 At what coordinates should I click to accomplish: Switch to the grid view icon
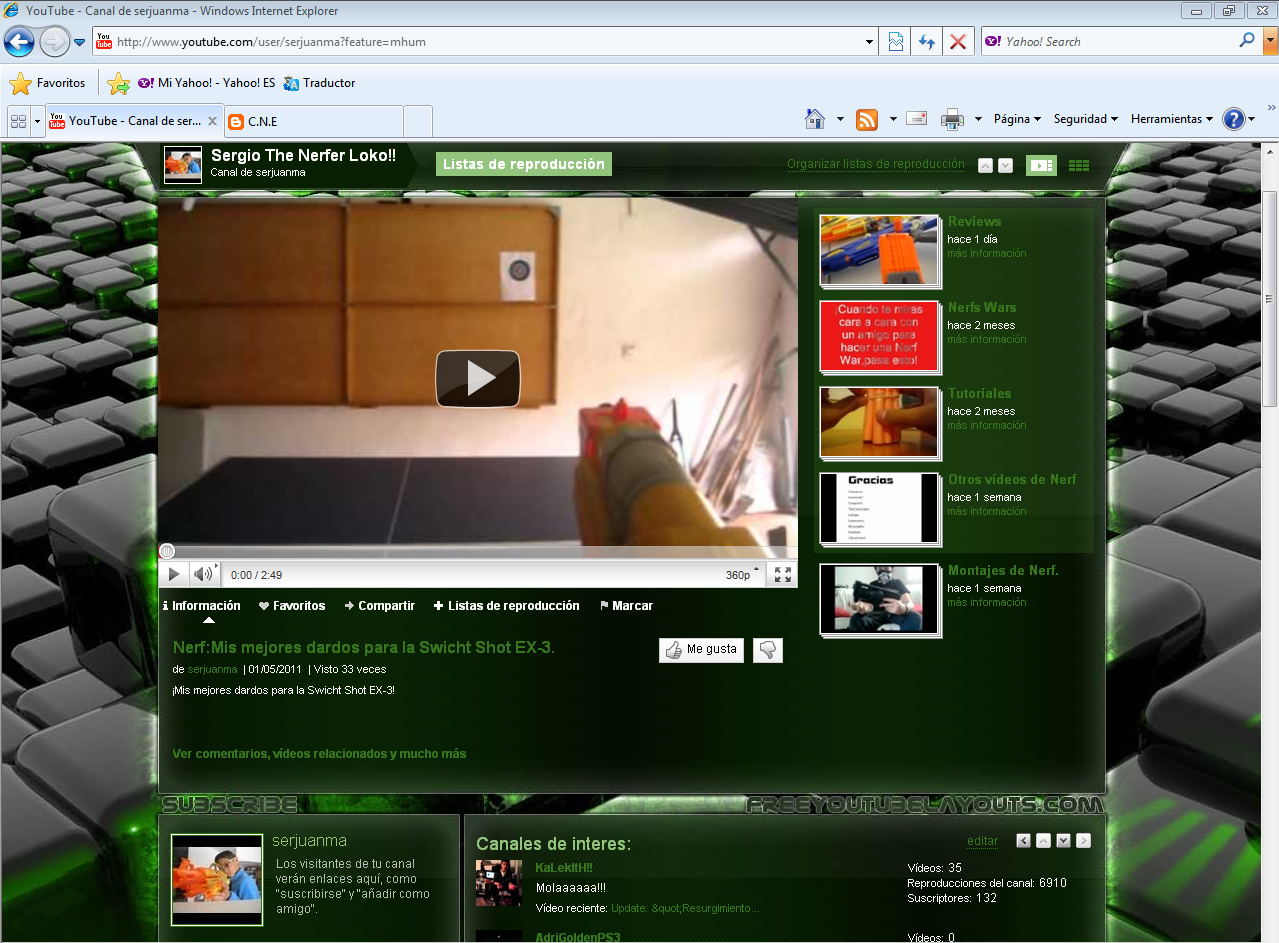click(1079, 165)
